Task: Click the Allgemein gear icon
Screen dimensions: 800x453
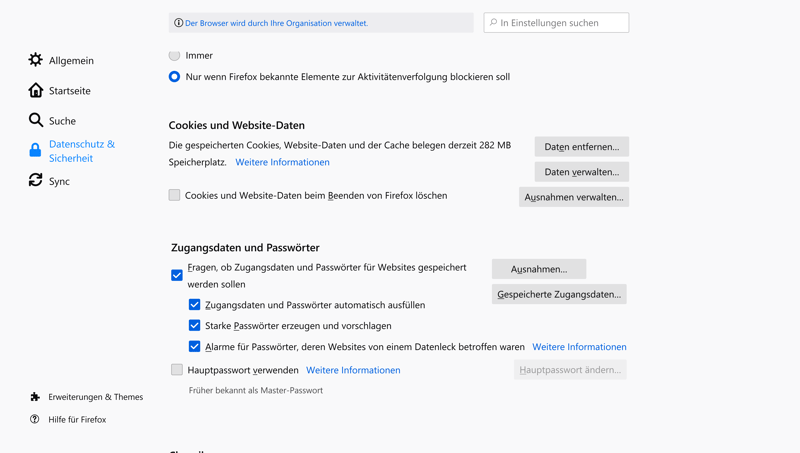Action: pyautogui.click(x=36, y=60)
